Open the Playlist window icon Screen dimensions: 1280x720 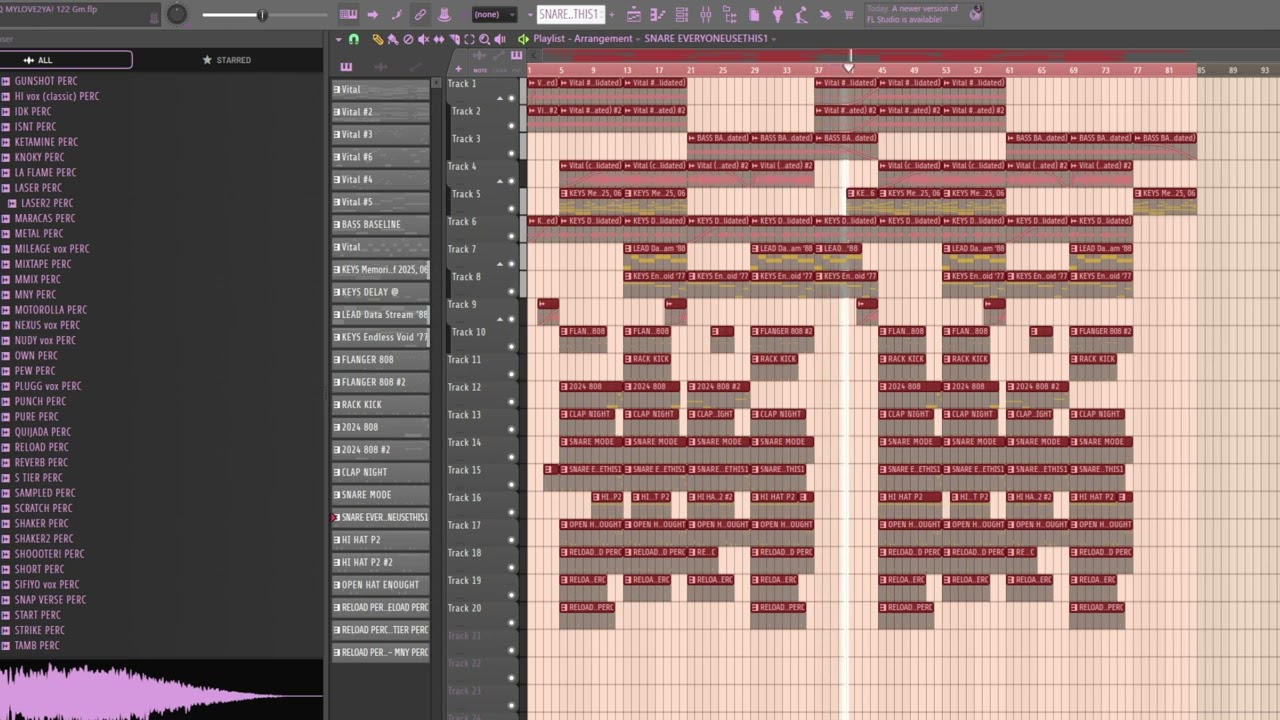point(634,15)
